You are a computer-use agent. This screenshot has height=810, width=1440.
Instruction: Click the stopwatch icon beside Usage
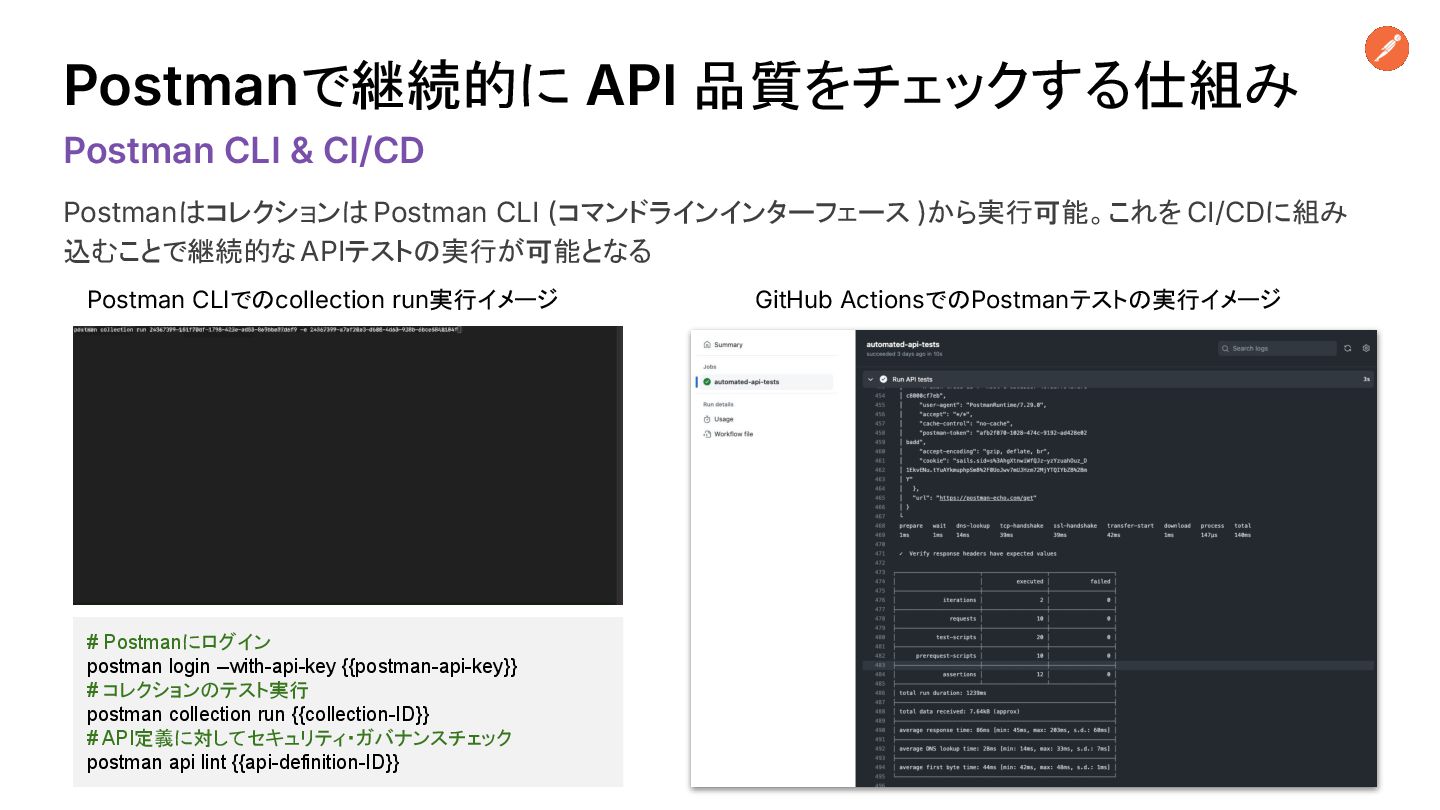pyautogui.click(x=707, y=419)
